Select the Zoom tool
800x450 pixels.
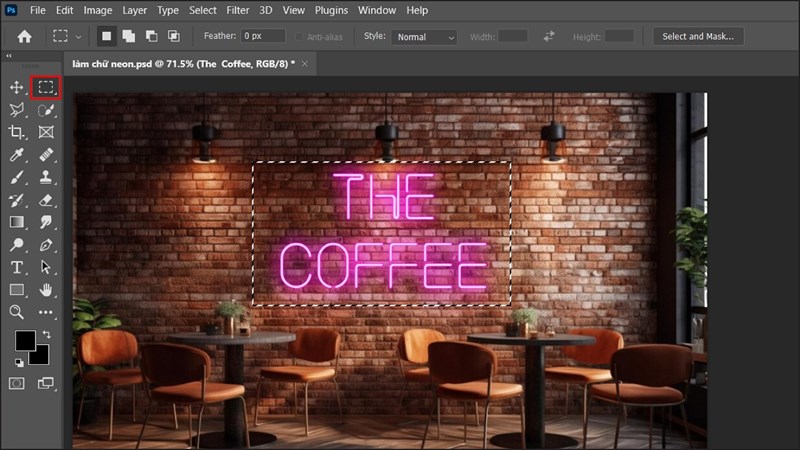coord(16,312)
